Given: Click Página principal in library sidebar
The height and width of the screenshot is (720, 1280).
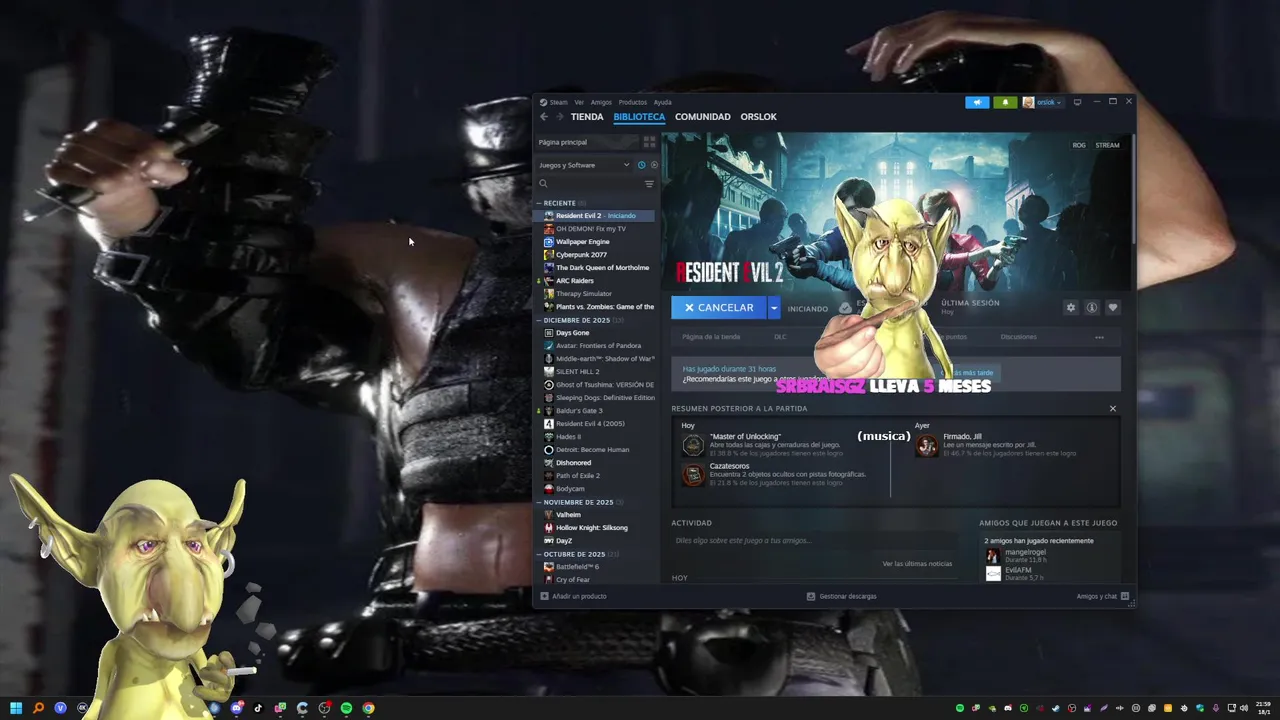Looking at the screenshot, I should [x=587, y=142].
